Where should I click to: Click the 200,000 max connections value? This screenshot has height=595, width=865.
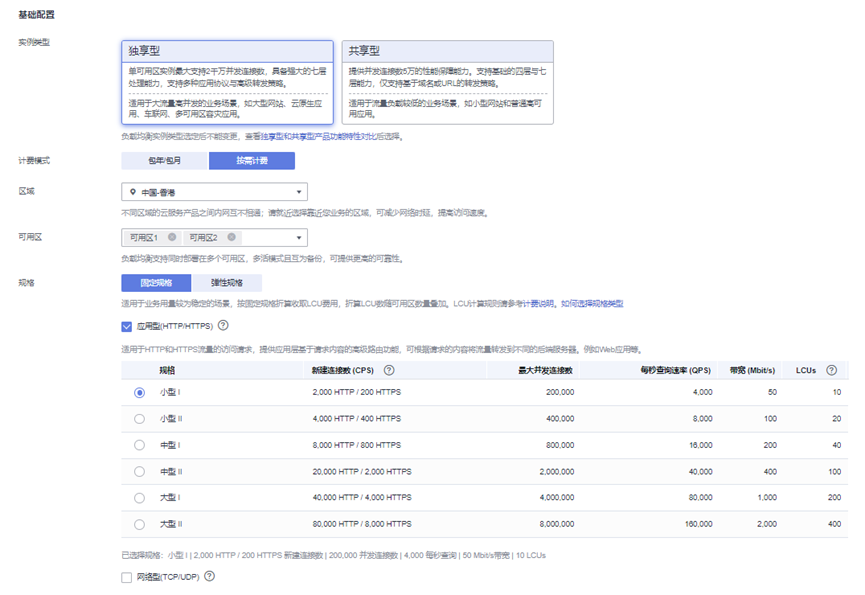560,392
